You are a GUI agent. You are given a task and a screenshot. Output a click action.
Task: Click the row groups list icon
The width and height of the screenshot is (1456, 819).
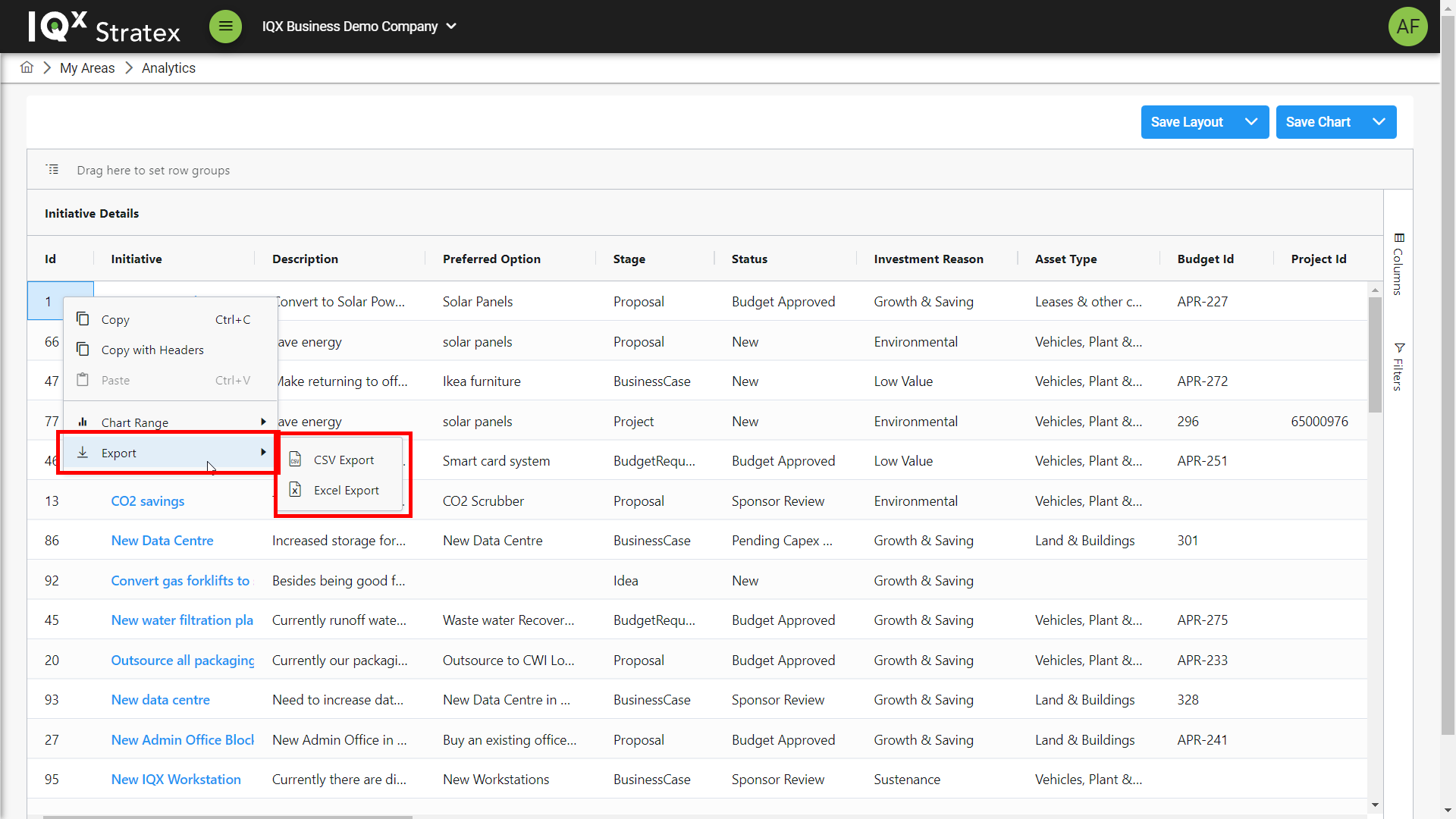pyautogui.click(x=52, y=170)
